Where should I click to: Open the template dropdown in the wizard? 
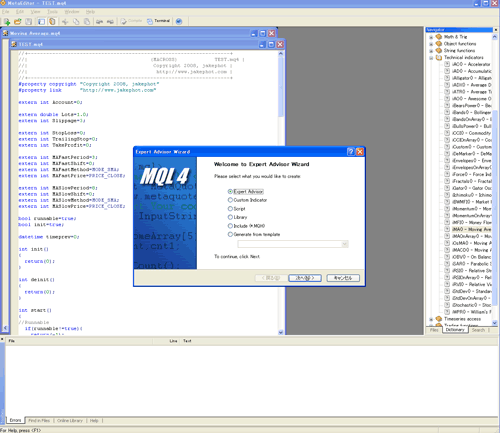[x=345, y=244]
